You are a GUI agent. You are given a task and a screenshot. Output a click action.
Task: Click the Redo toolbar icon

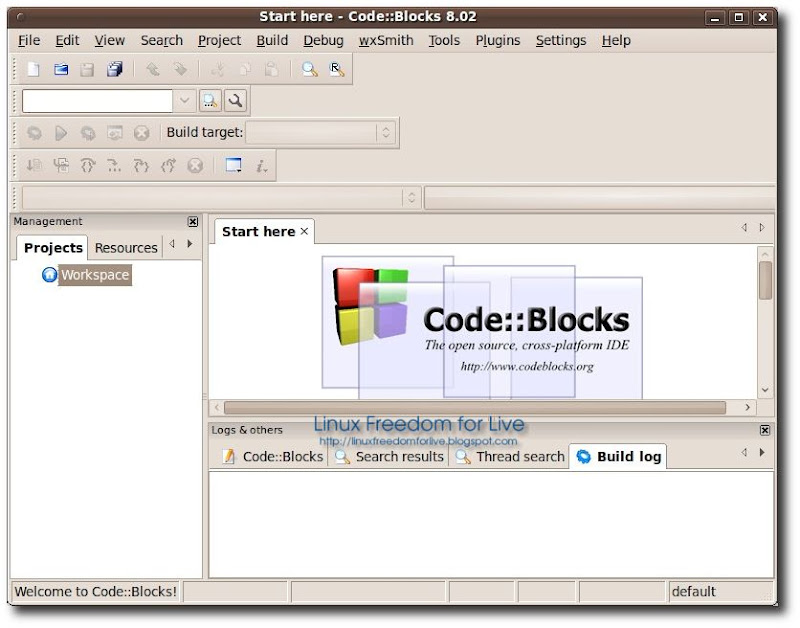tap(180, 69)
